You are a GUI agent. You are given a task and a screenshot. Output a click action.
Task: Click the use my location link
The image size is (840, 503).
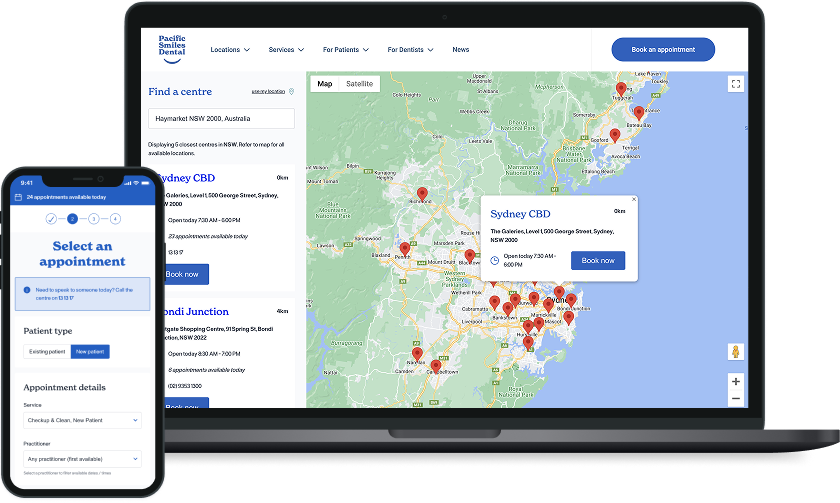(x=268, y=92)
